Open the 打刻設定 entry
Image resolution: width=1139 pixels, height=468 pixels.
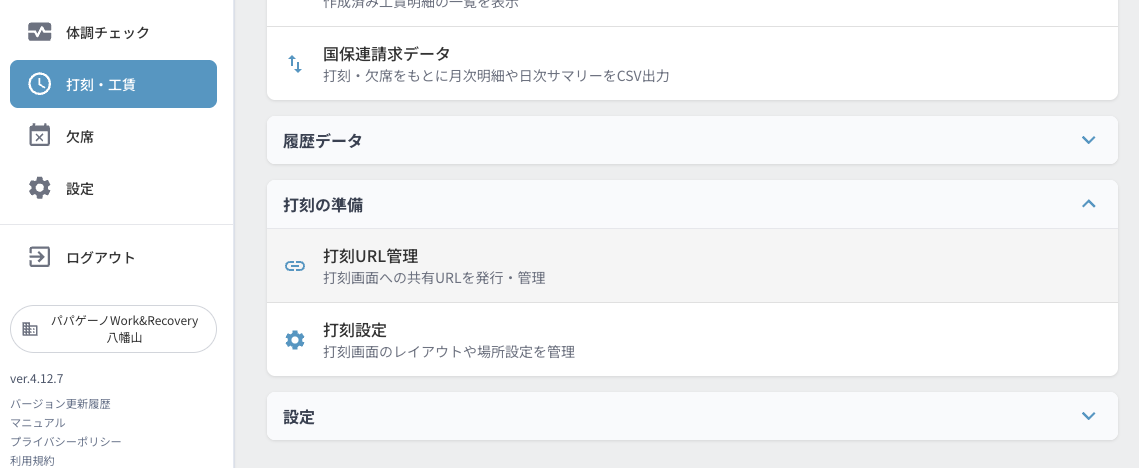(x=692, y=340)
